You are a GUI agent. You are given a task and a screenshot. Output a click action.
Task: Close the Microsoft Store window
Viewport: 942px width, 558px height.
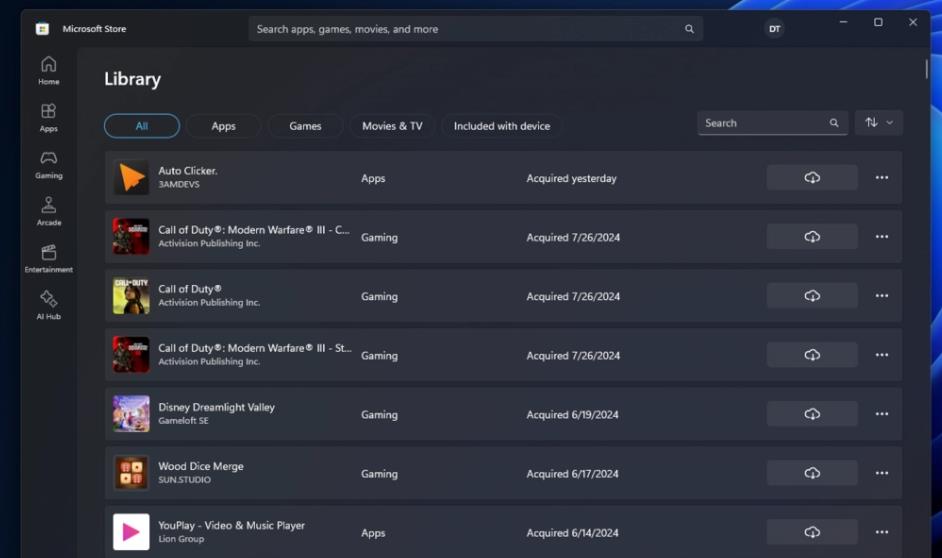tap(913, 22)
